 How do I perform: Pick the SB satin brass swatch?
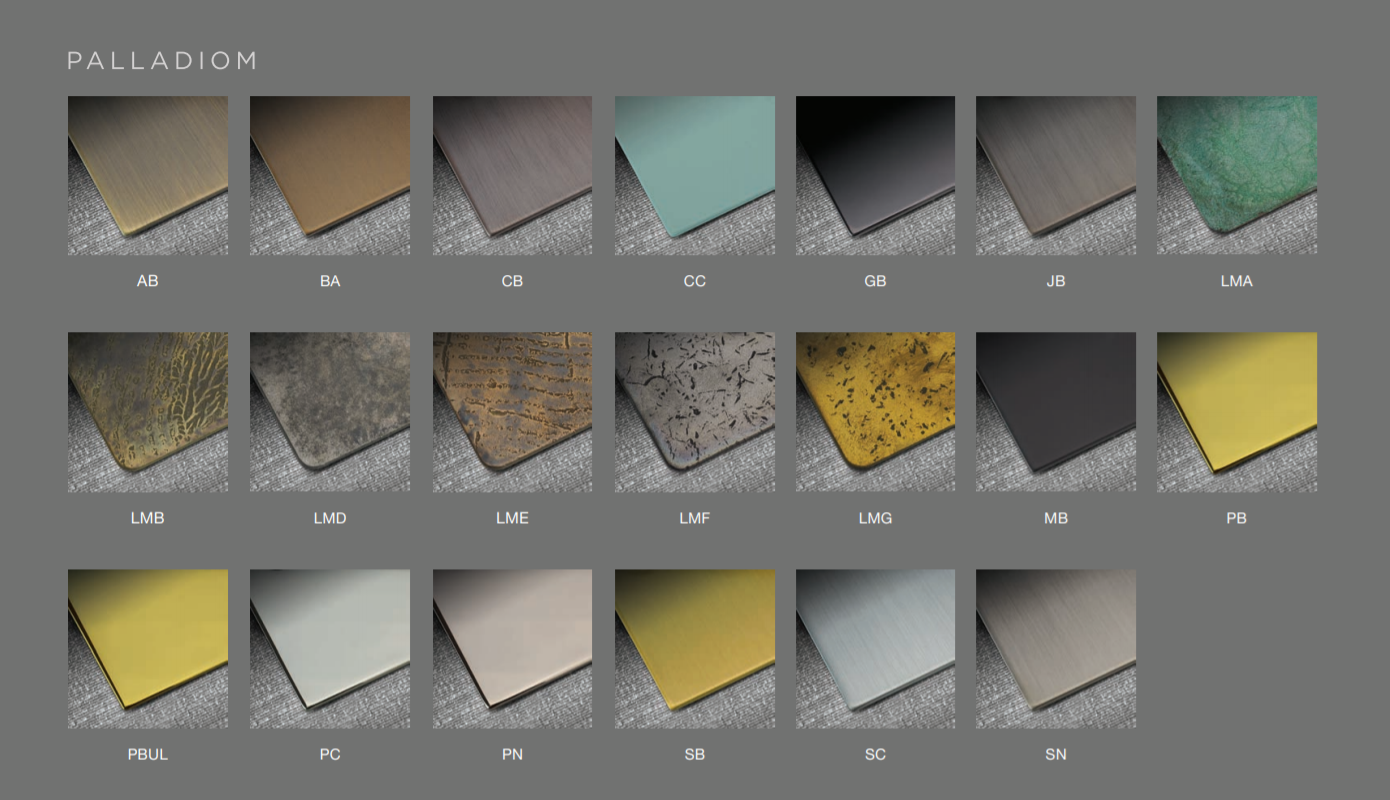[695, 649]
